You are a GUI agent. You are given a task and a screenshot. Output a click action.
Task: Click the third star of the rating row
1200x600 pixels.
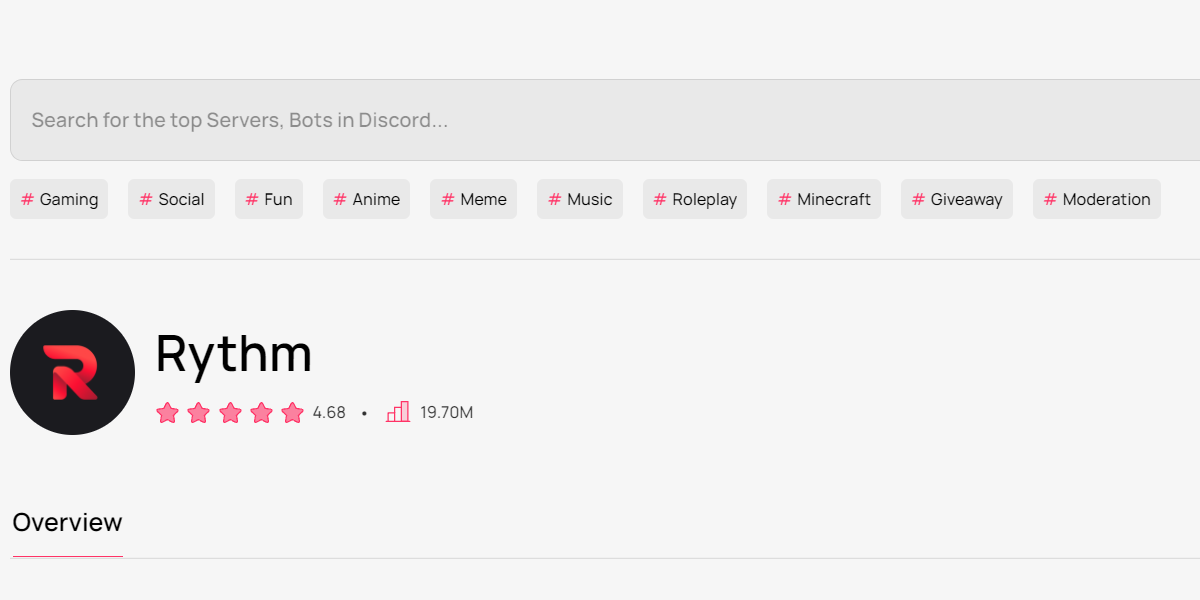pyautogui.click(x=230, y=412)
